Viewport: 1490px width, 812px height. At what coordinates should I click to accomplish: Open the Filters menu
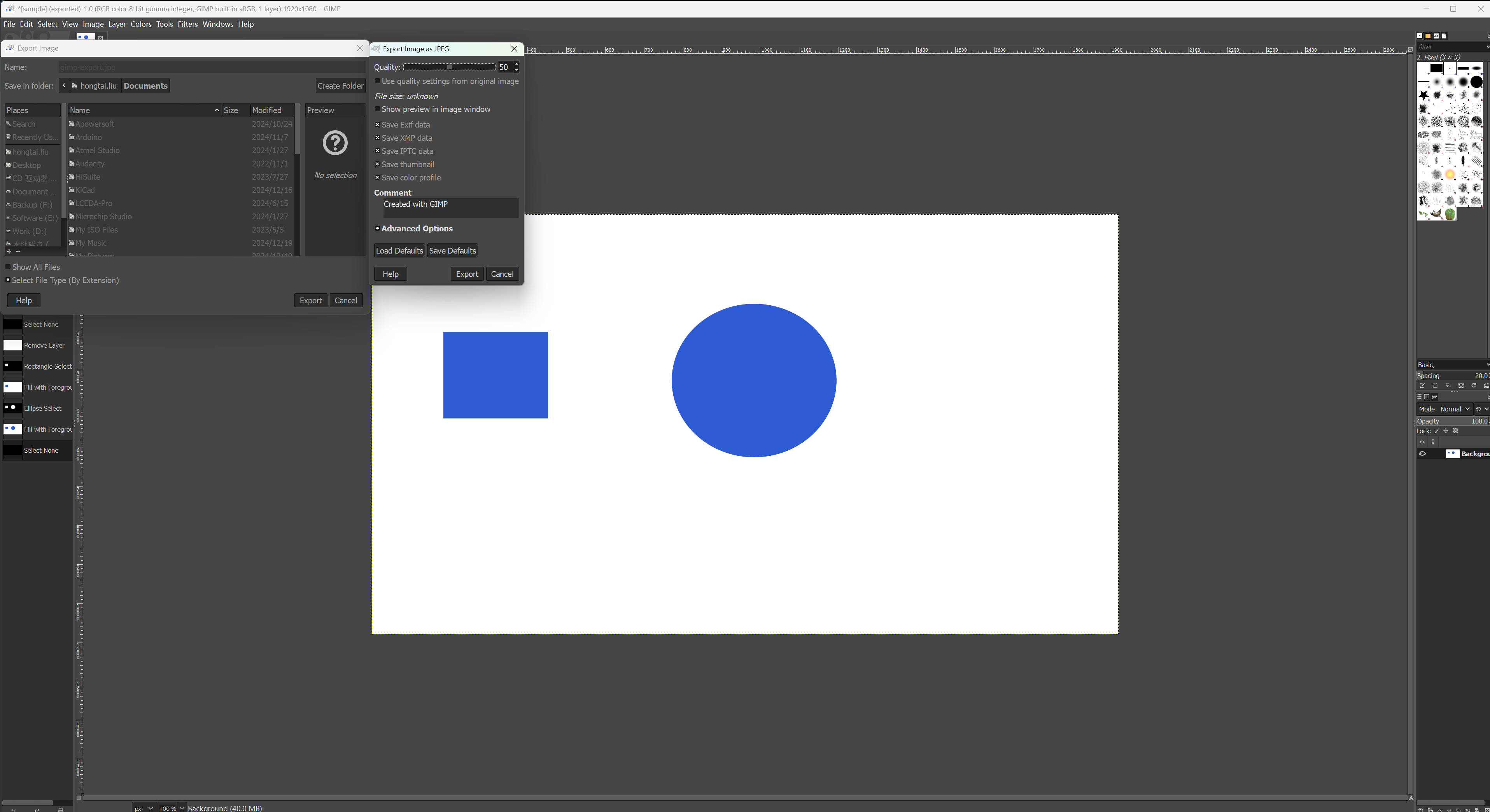pyautogui.click(x=187, y=24)
